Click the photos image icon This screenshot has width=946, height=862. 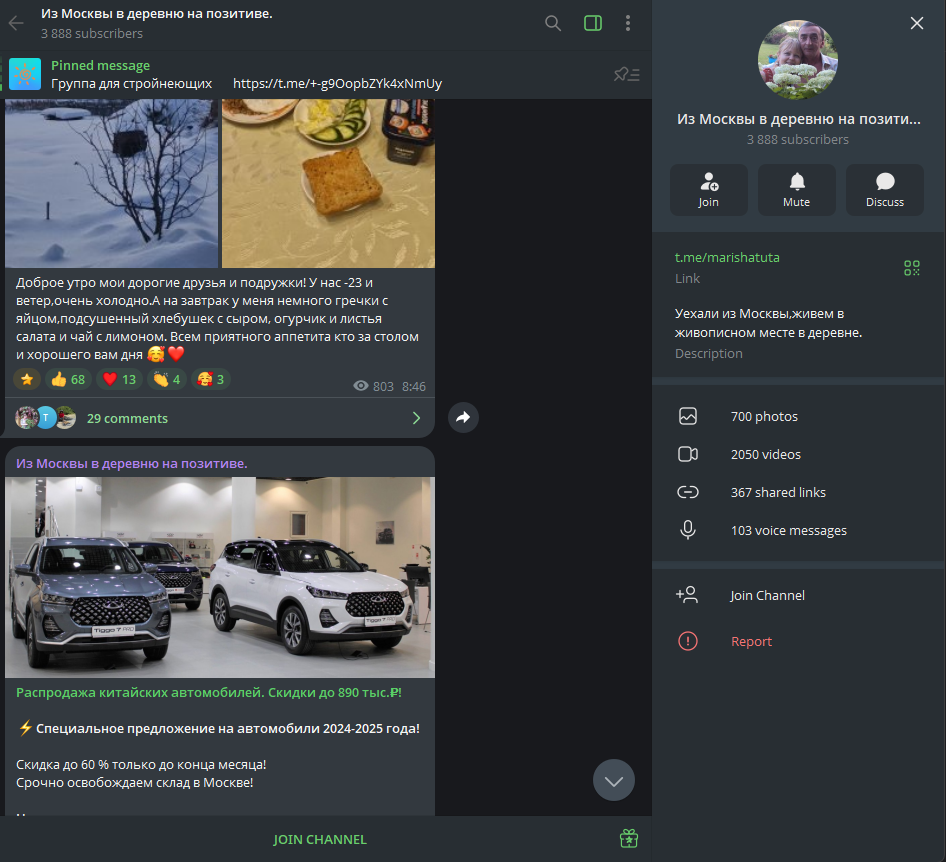tap(688, 416)
